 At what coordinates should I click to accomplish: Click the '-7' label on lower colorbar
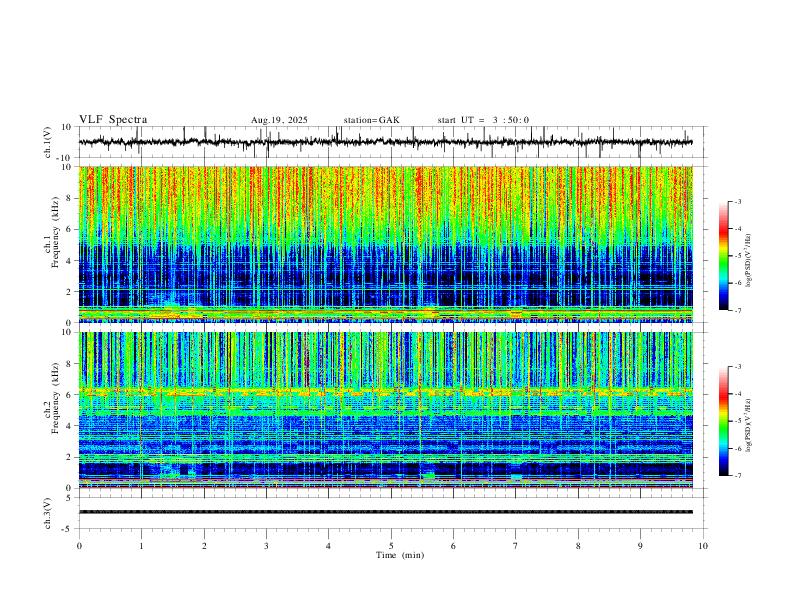(737, 475)
